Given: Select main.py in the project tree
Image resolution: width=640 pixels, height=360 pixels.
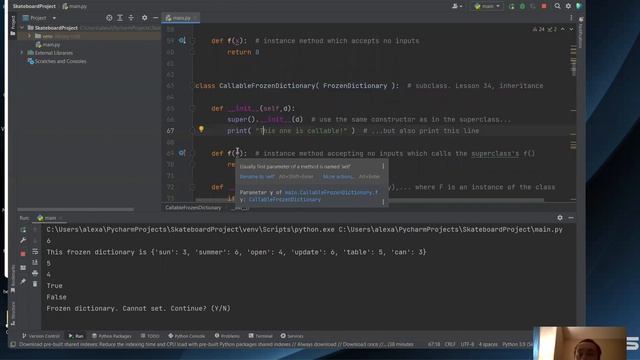Looking at the screenshot, I should 48,44.
